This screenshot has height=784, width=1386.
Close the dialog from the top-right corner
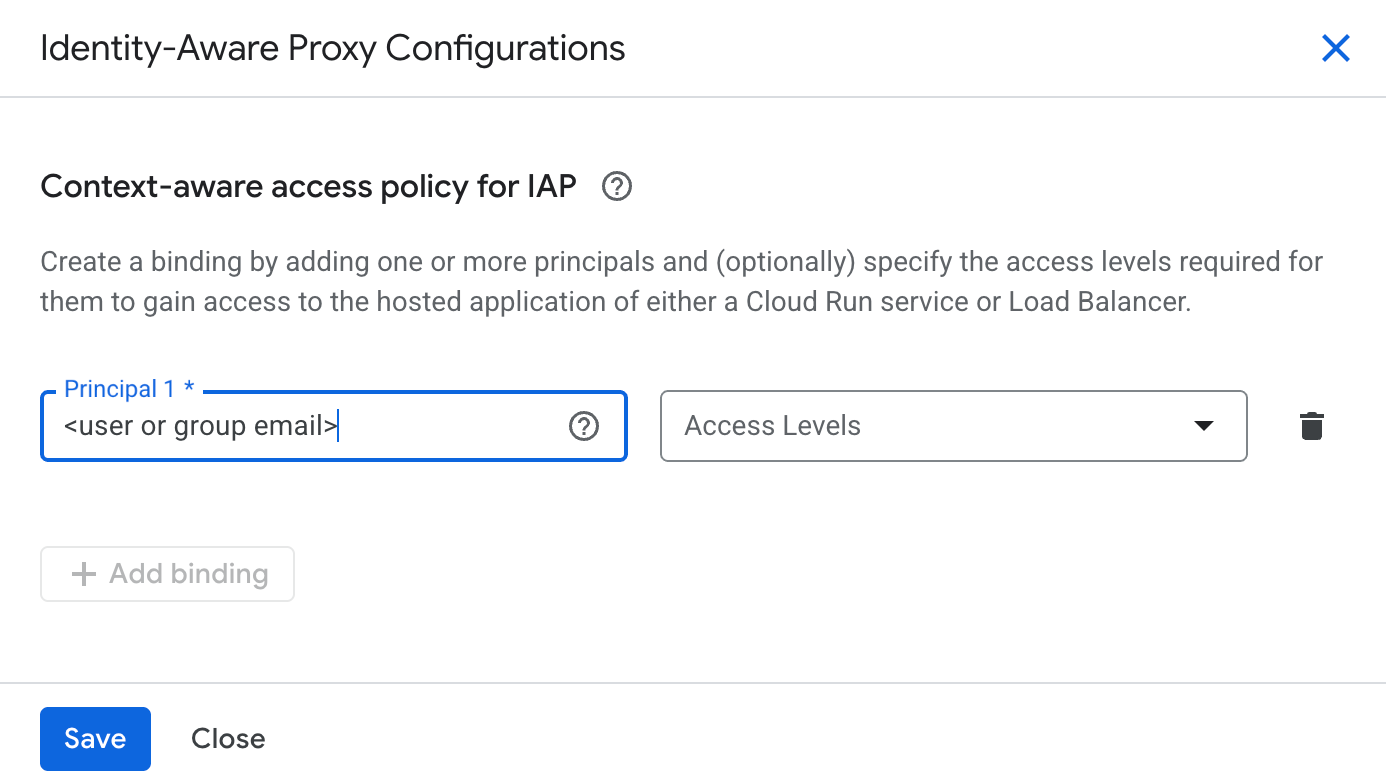(x=1336, y=47)
